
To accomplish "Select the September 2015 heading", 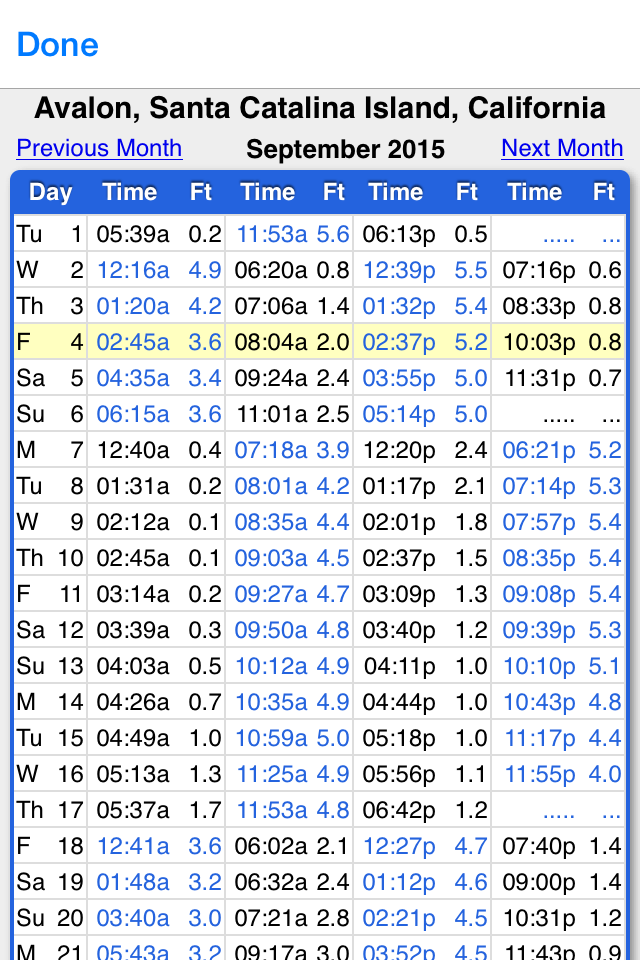I will (x=345, y=149).
